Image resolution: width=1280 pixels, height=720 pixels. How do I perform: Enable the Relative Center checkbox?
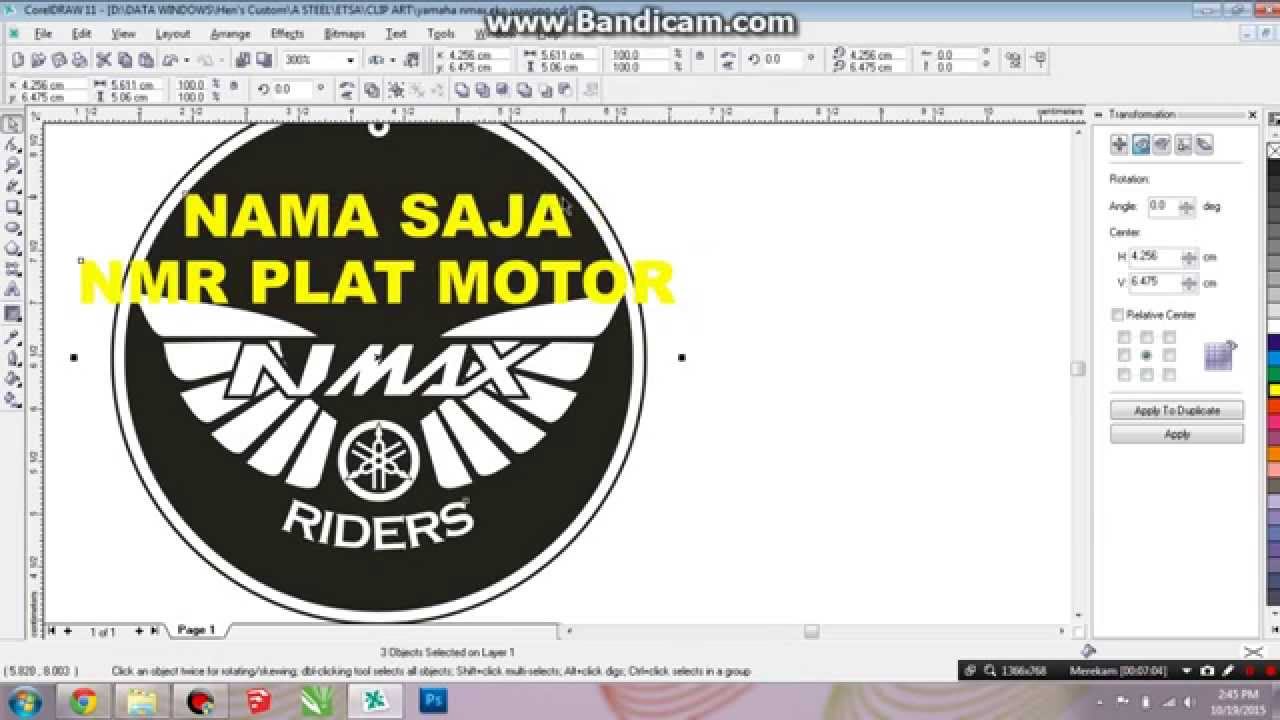click(x=1118, y=315)
